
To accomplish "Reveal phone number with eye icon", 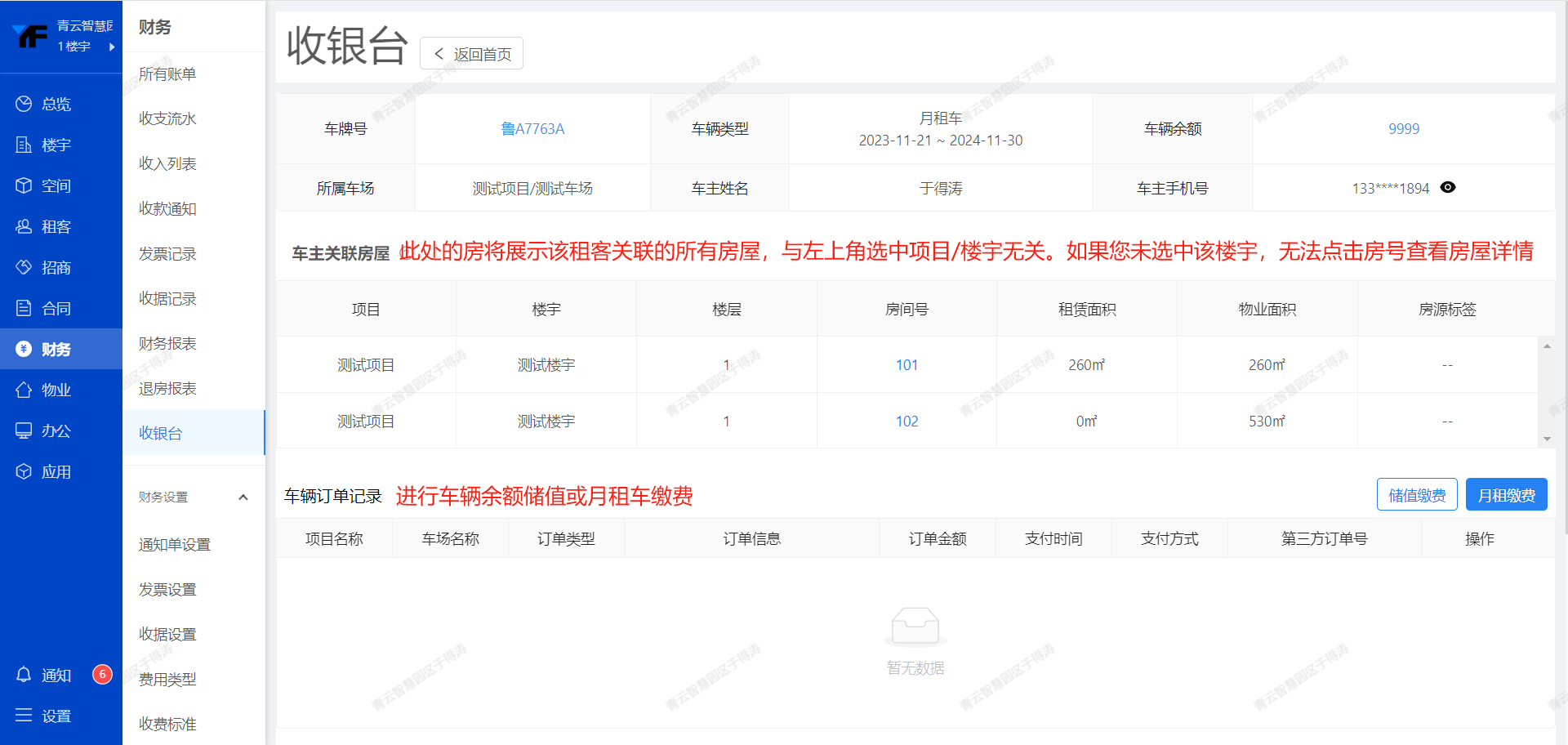I will tap(1448, 188).
